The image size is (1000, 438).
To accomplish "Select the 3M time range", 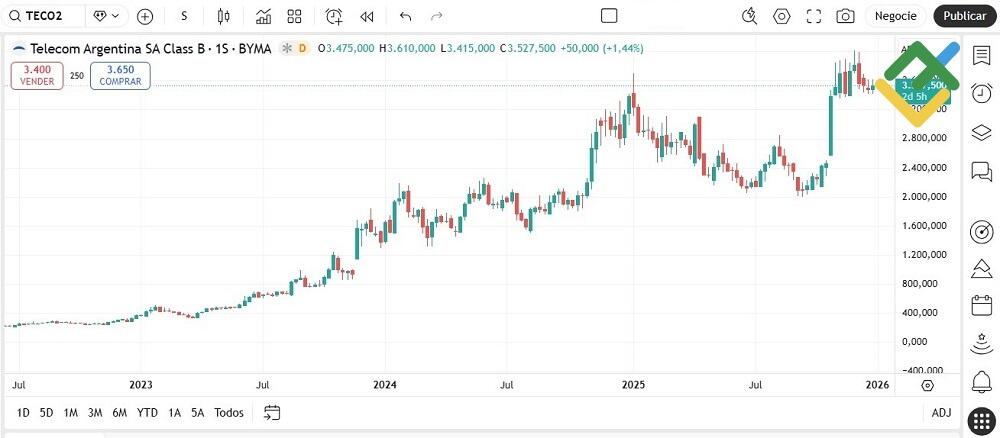I will [95, 412].
